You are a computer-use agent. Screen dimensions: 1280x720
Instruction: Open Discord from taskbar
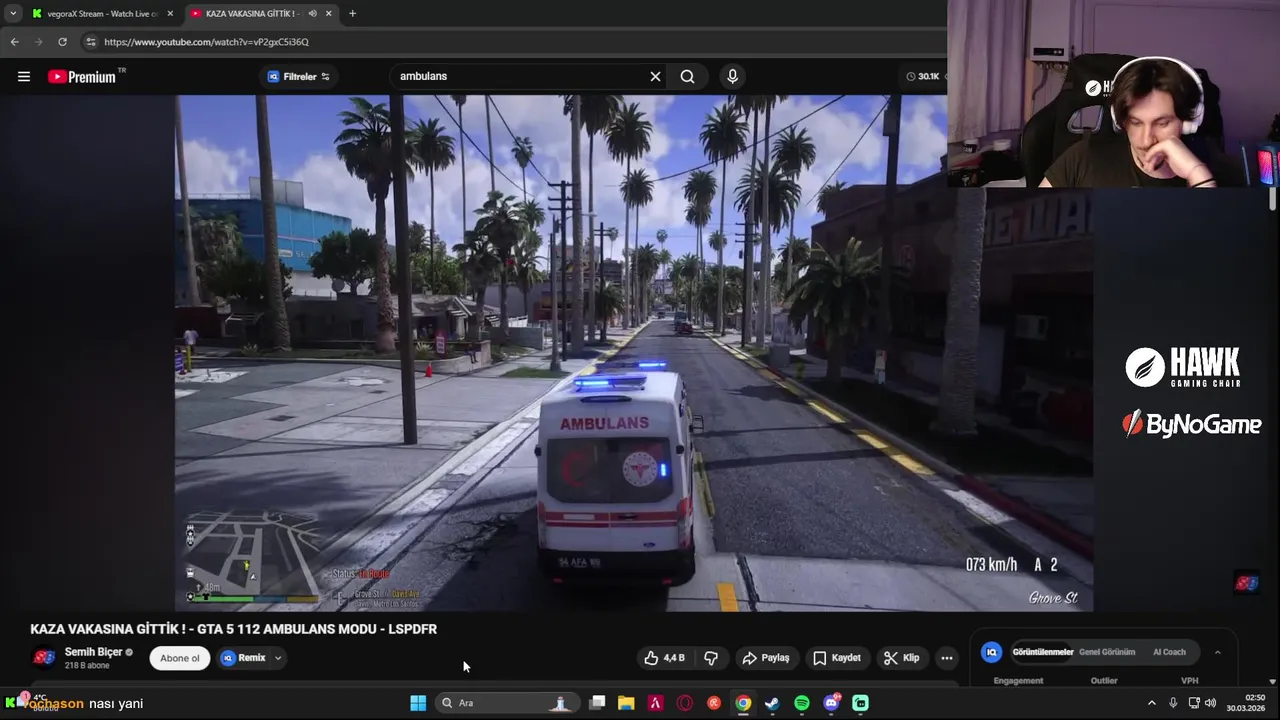(x=831, y=703)
